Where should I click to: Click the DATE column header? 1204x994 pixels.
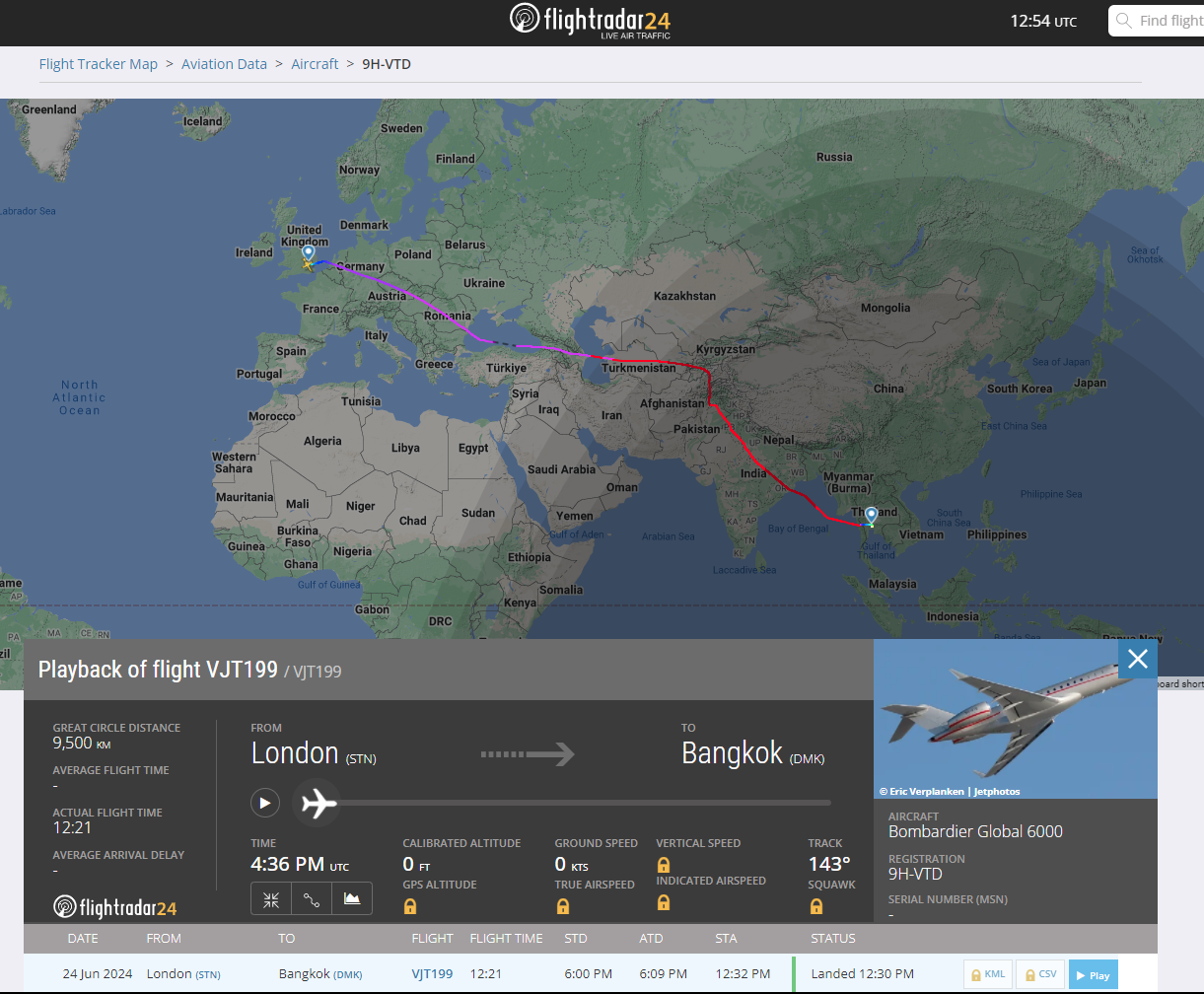click(83, 939)
